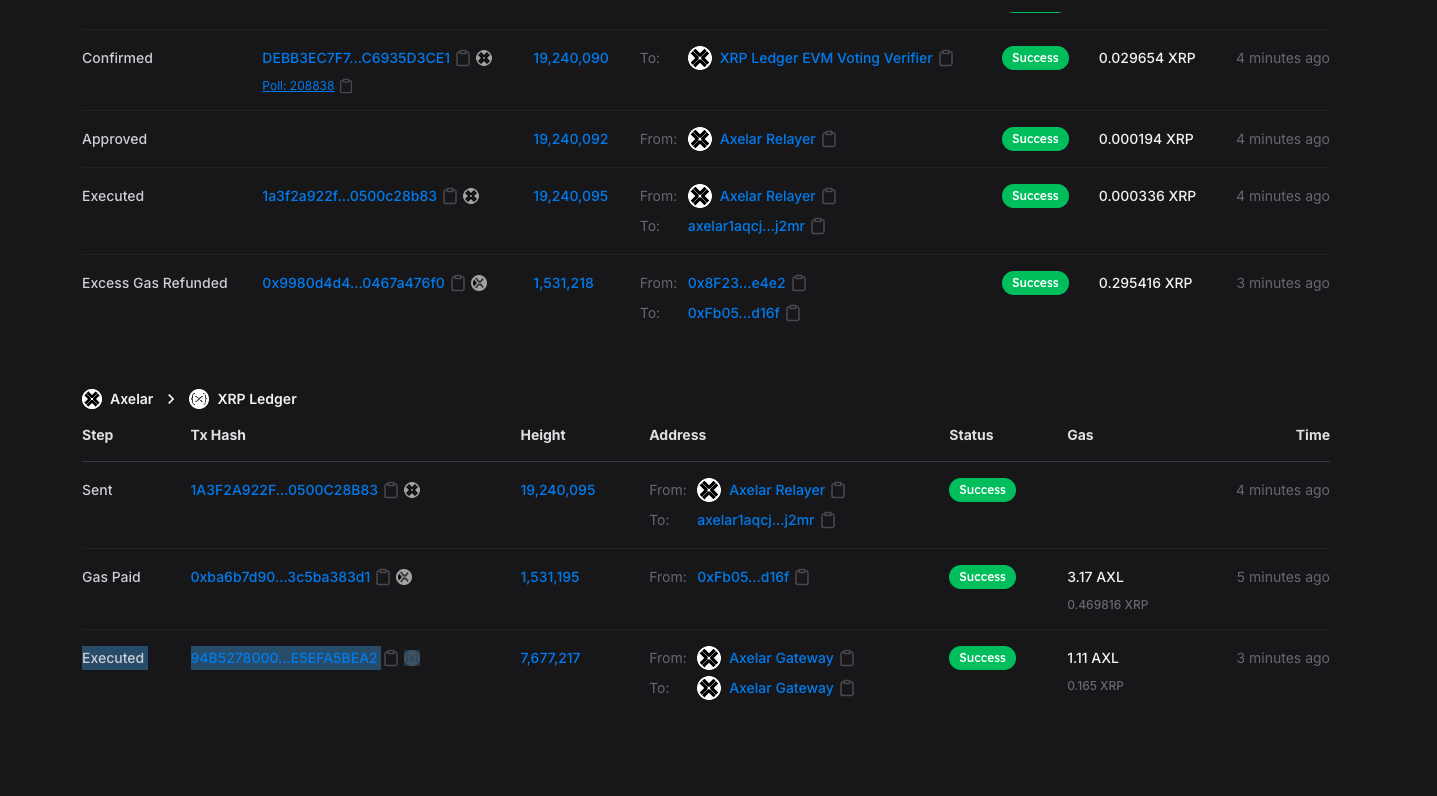Copy the 1A3F2A922F...0500C28B83 hash in Sent row
1437x796 pixels.
[391, 490]
